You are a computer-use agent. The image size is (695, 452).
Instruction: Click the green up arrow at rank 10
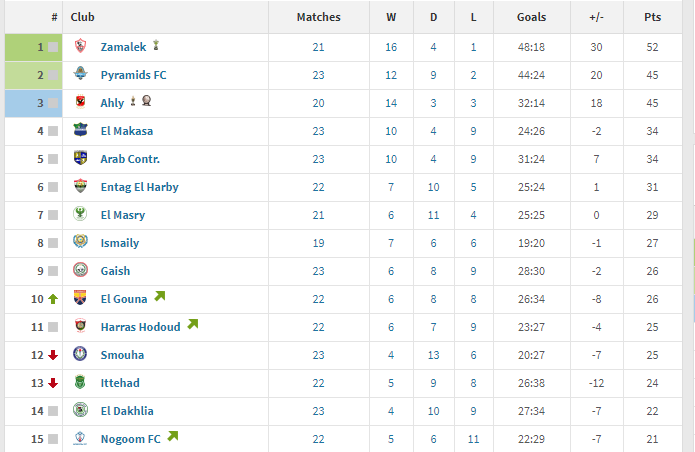coord(53,299)
